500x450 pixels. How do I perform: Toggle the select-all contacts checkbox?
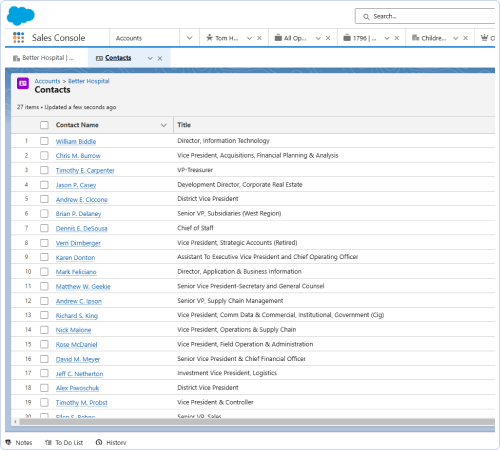coord(44,125)
